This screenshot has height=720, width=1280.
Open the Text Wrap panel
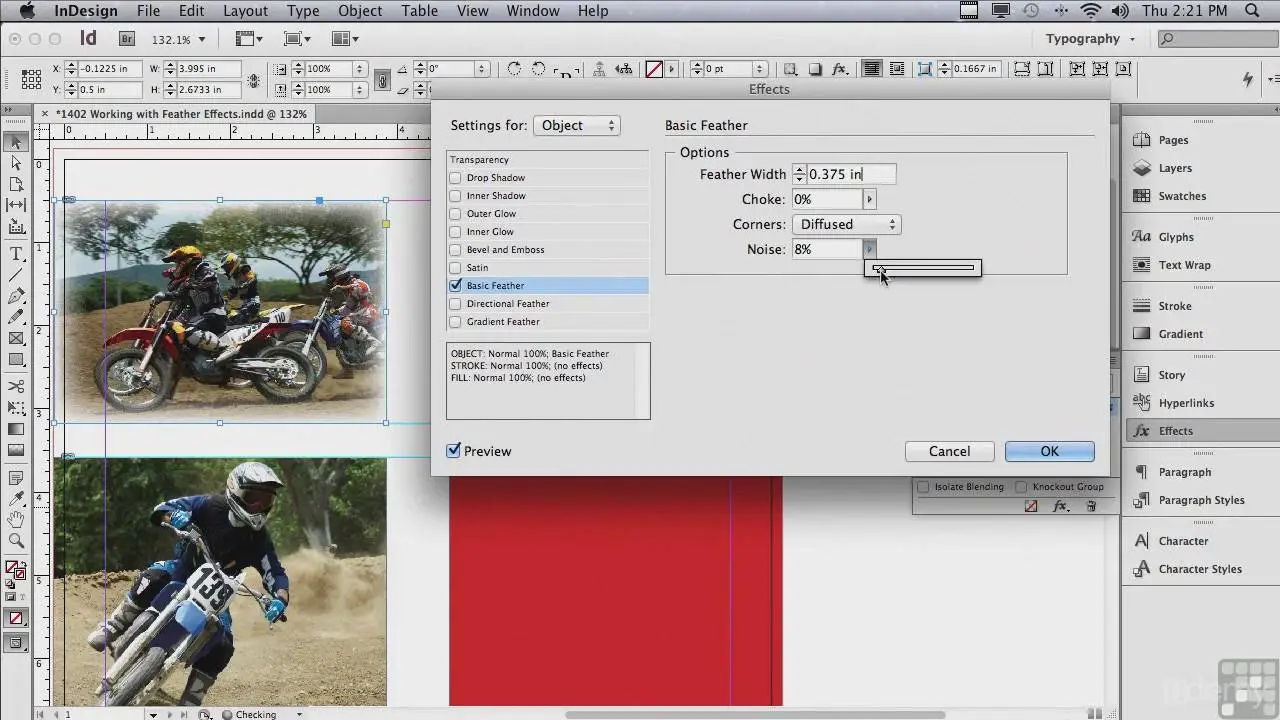[x=1183, y=265]
